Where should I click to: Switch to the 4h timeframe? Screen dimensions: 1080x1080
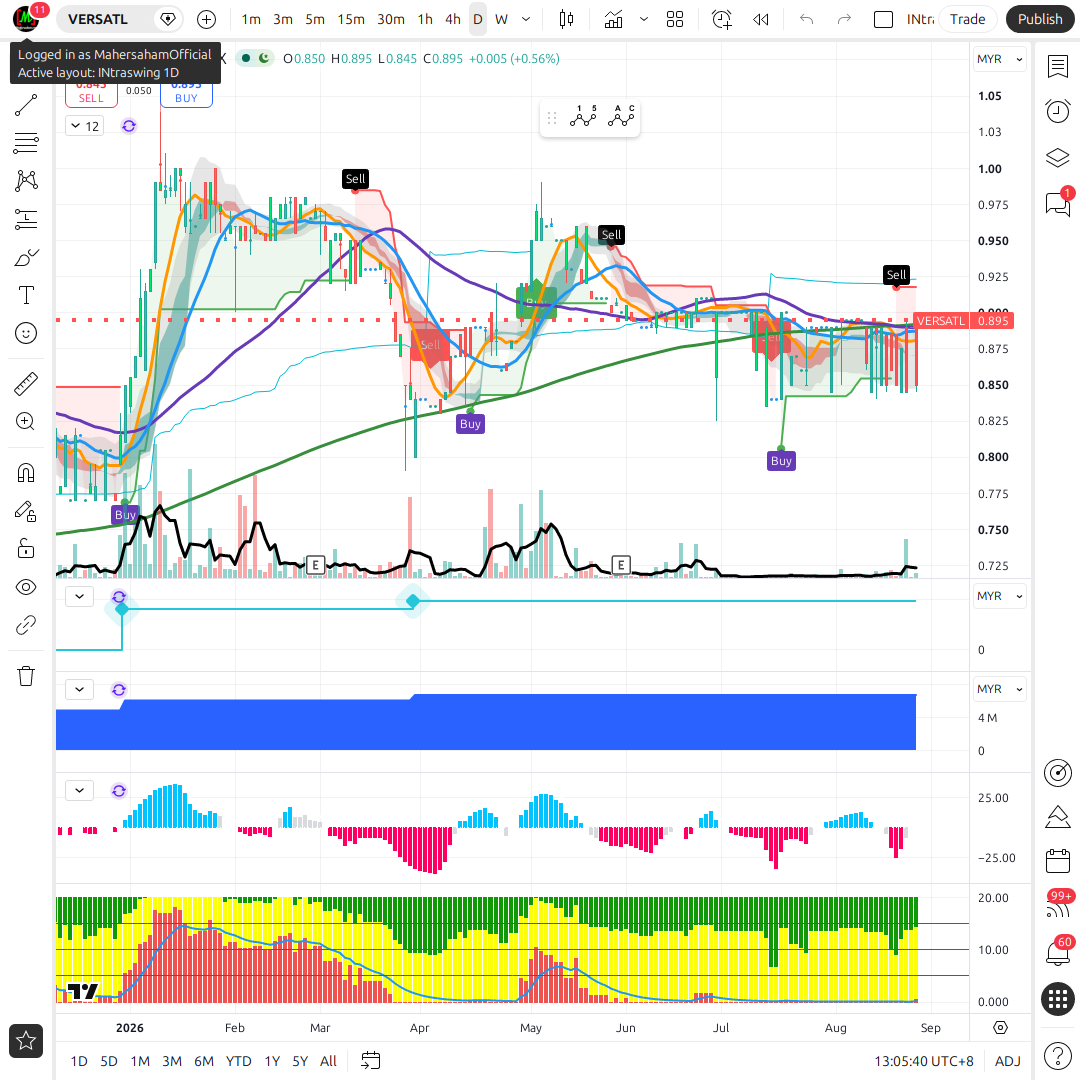[x=453, y=19]
